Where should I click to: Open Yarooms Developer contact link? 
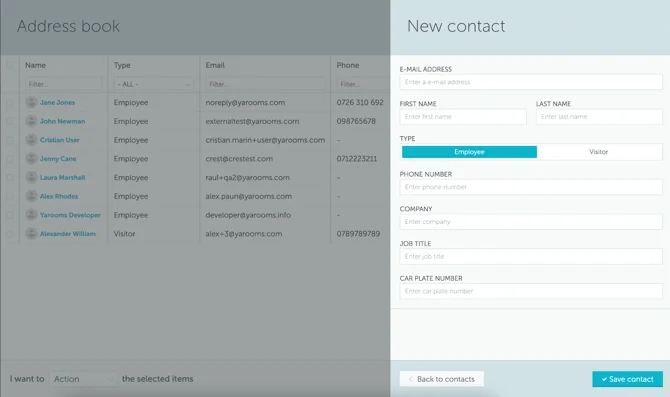(x=70, y=215)
